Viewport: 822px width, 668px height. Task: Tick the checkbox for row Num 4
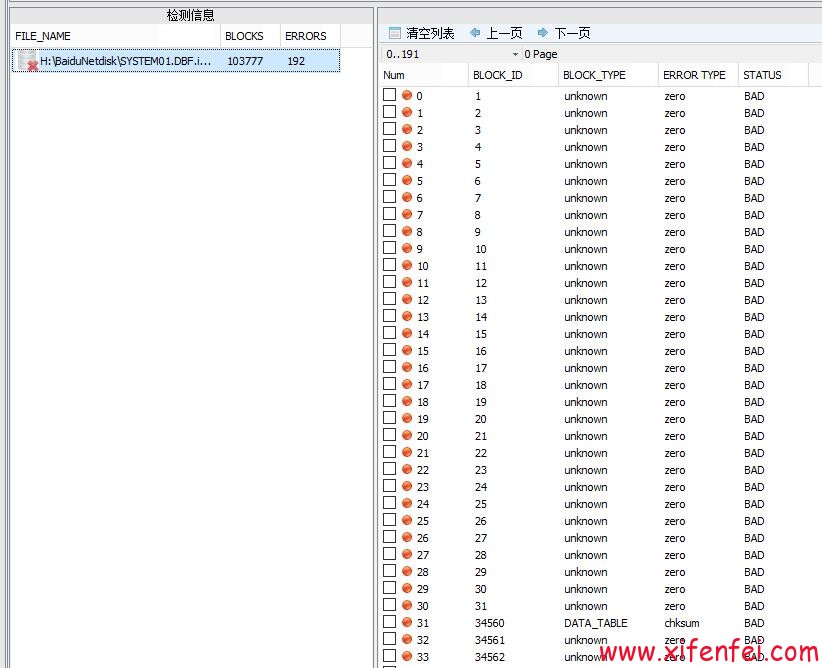(390, 163)
